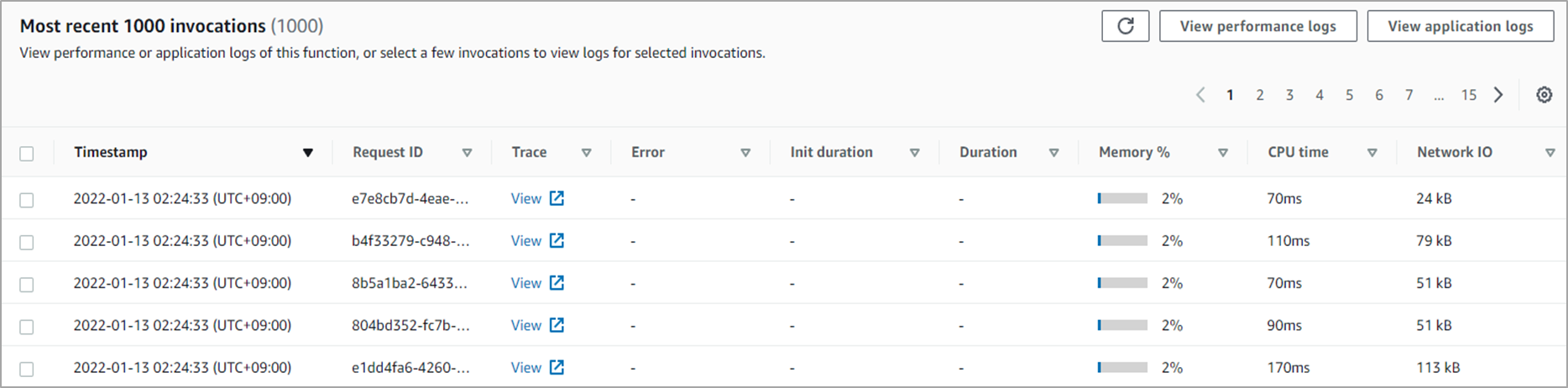Sort by Duration column arrow
Screen dimensions: 1568x388
coord(1053,153)
